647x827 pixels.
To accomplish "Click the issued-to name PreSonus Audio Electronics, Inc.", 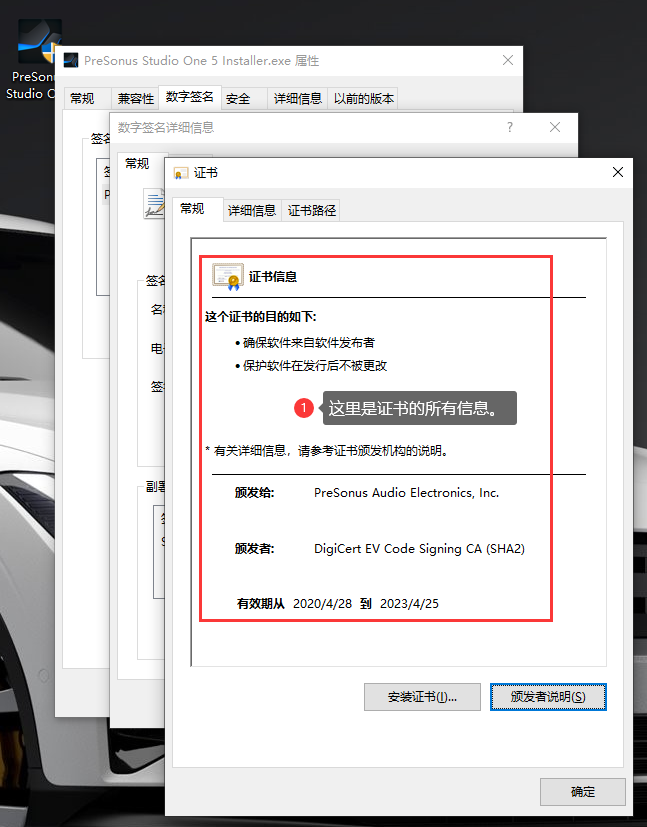I will tap(407, 493).
